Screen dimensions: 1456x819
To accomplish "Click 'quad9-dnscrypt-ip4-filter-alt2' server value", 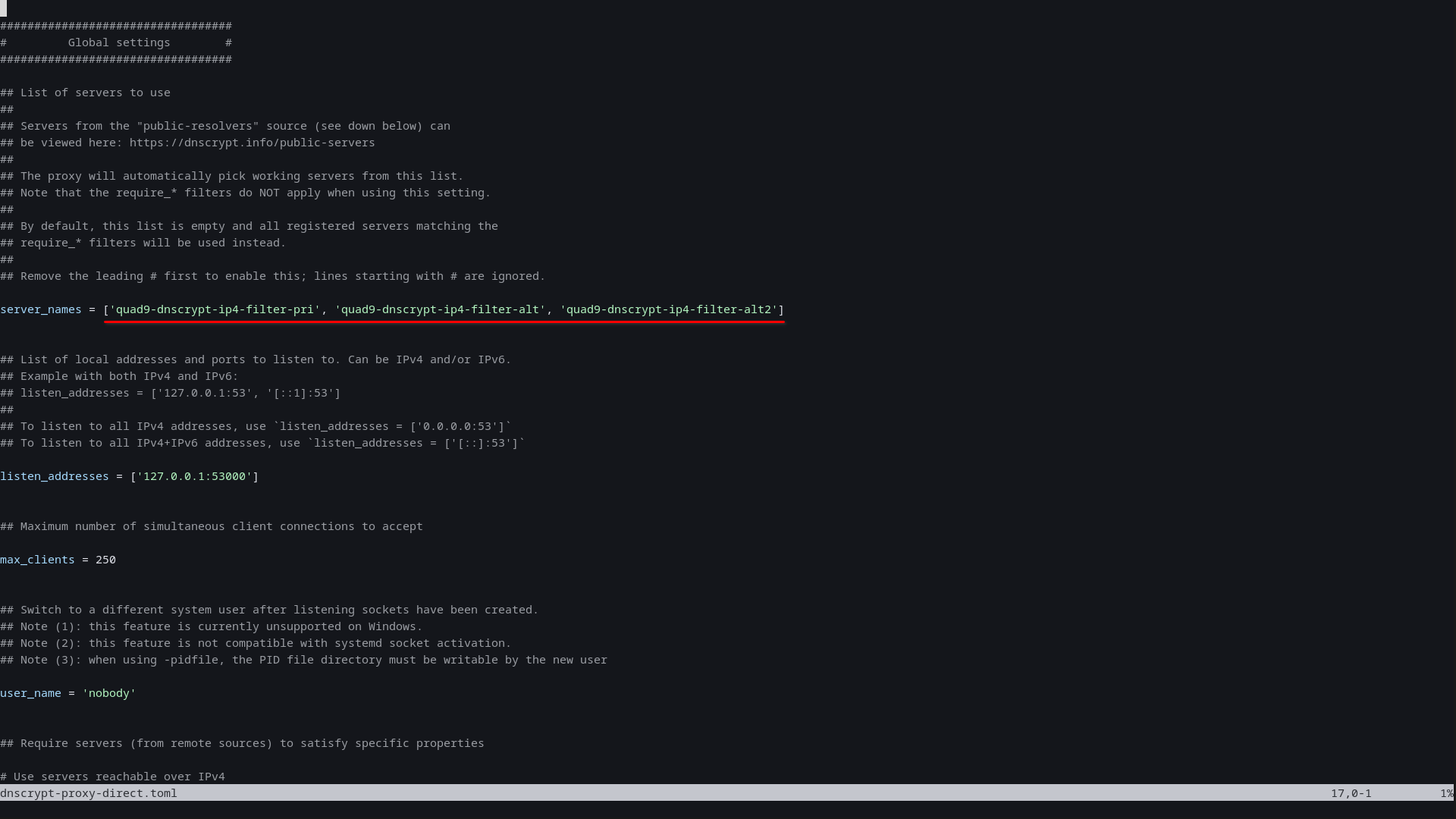I will coord(669,309).
